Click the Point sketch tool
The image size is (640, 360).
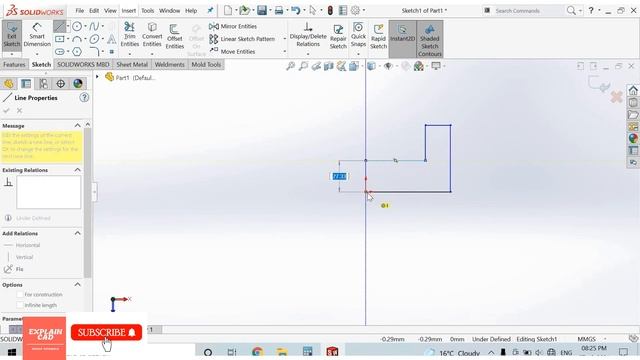[x=111, y=52]
